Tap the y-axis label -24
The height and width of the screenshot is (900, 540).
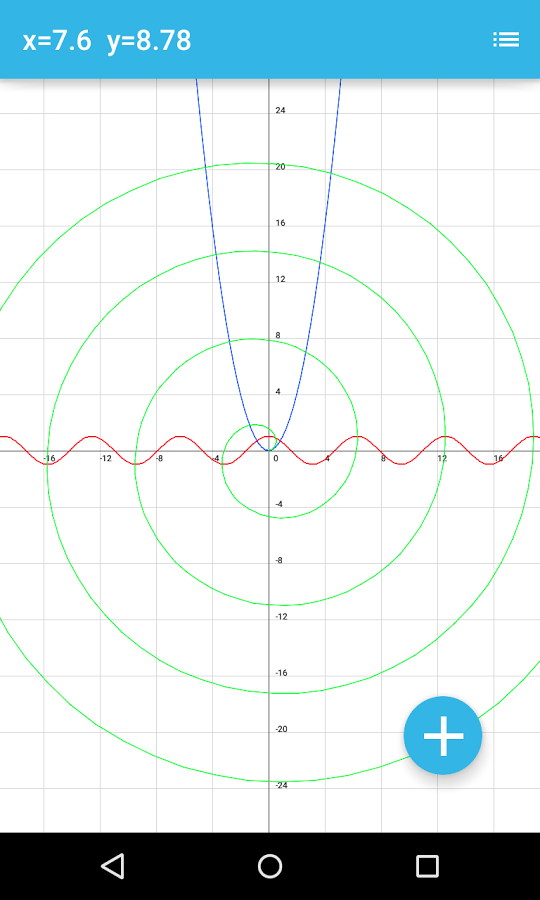(281, 785)
